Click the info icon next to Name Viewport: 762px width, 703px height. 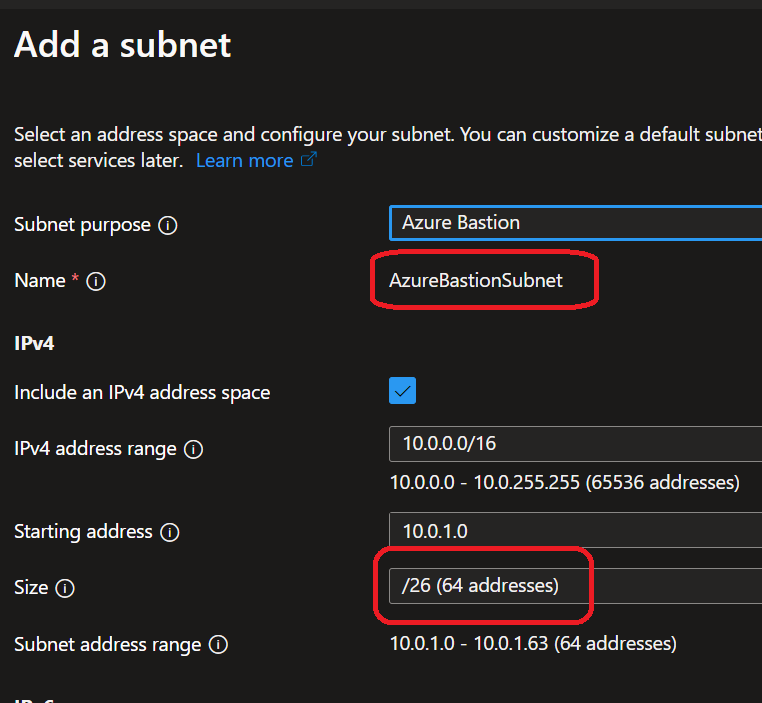pyautogui.click(x=96, y=282)
